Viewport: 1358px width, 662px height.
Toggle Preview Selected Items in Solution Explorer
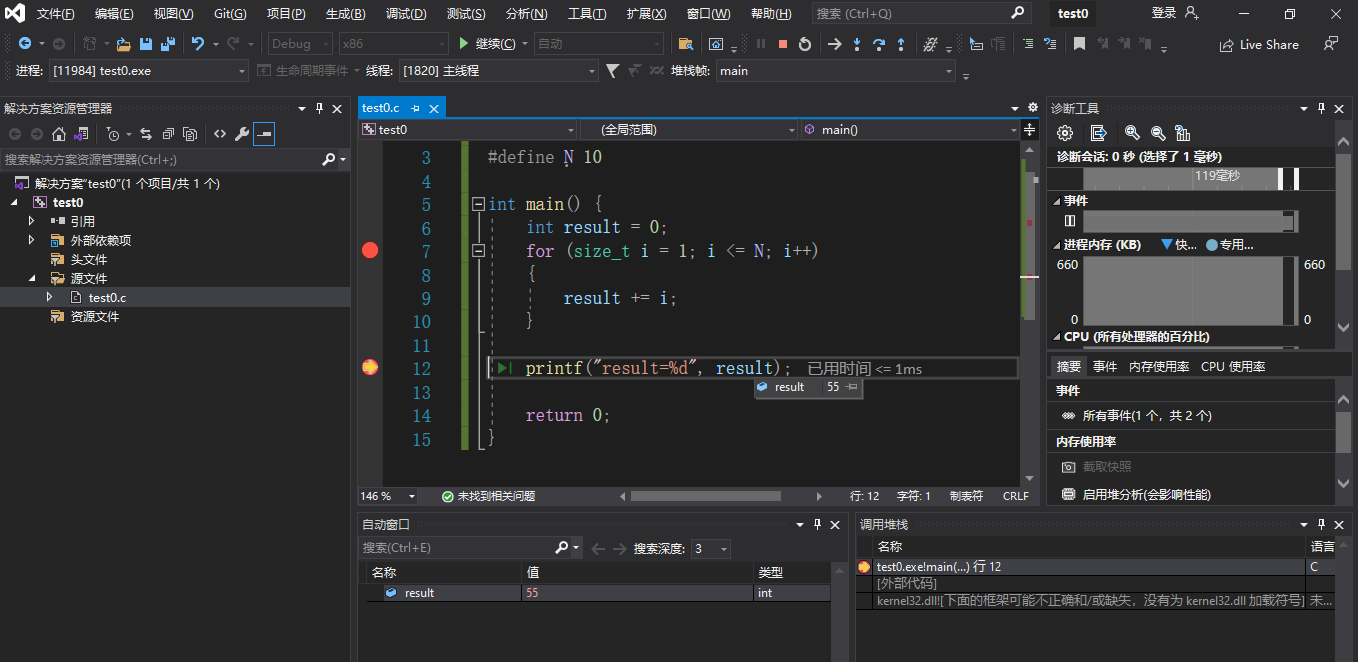[x=264, y=134]
